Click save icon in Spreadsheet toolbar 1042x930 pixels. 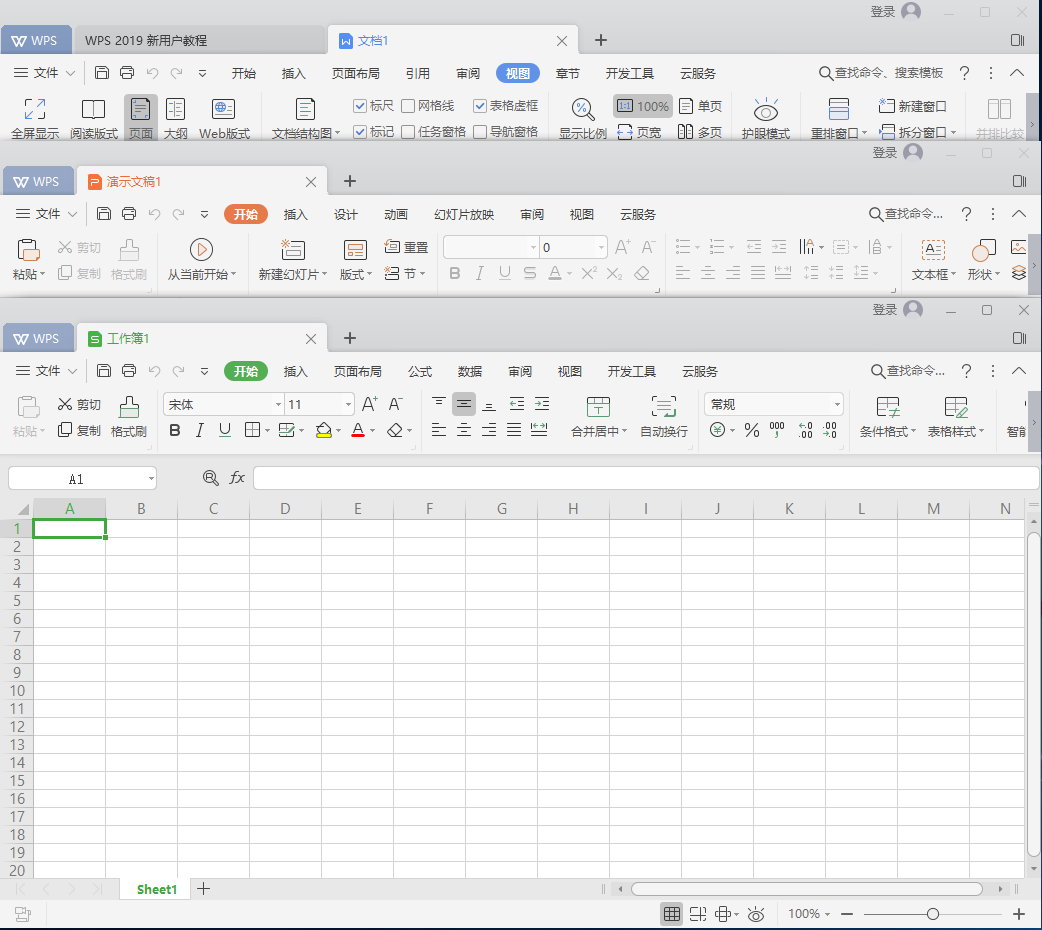point(104,371)
